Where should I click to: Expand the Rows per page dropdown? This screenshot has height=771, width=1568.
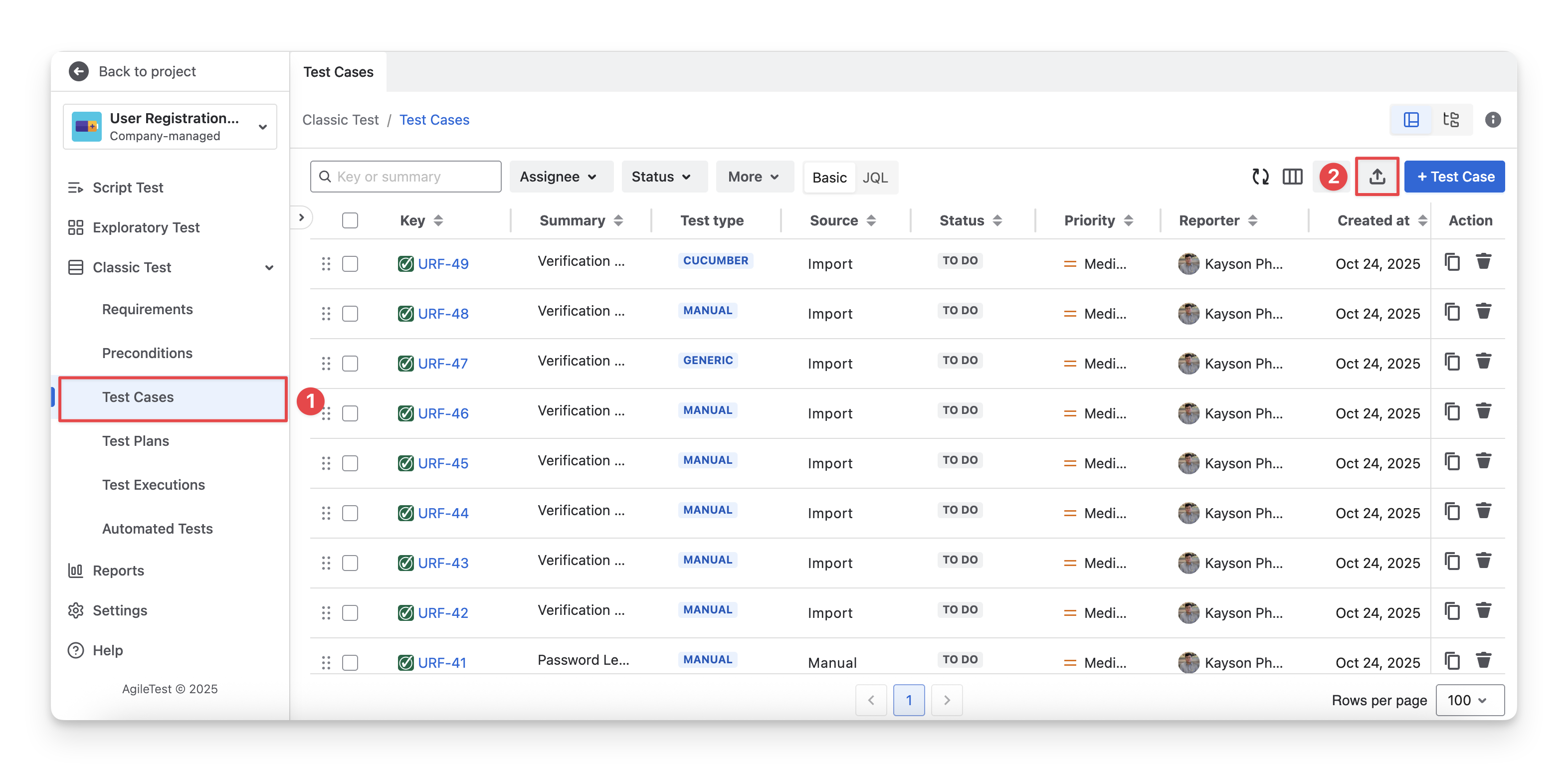(x=1470, y=700)
